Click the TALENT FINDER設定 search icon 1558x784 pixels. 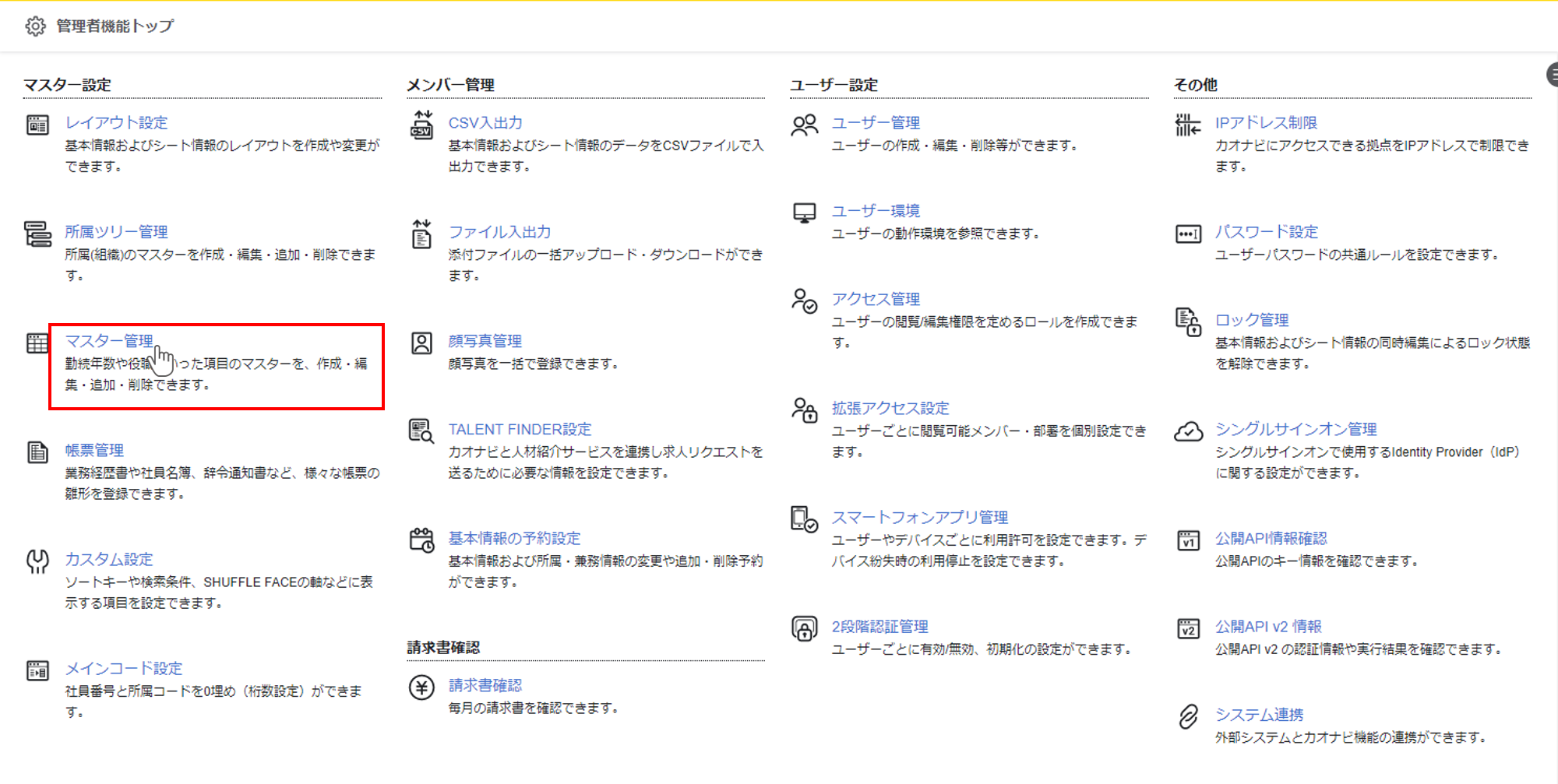point(421,431)
